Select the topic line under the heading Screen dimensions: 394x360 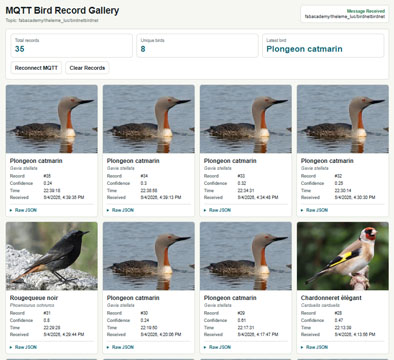52,20
